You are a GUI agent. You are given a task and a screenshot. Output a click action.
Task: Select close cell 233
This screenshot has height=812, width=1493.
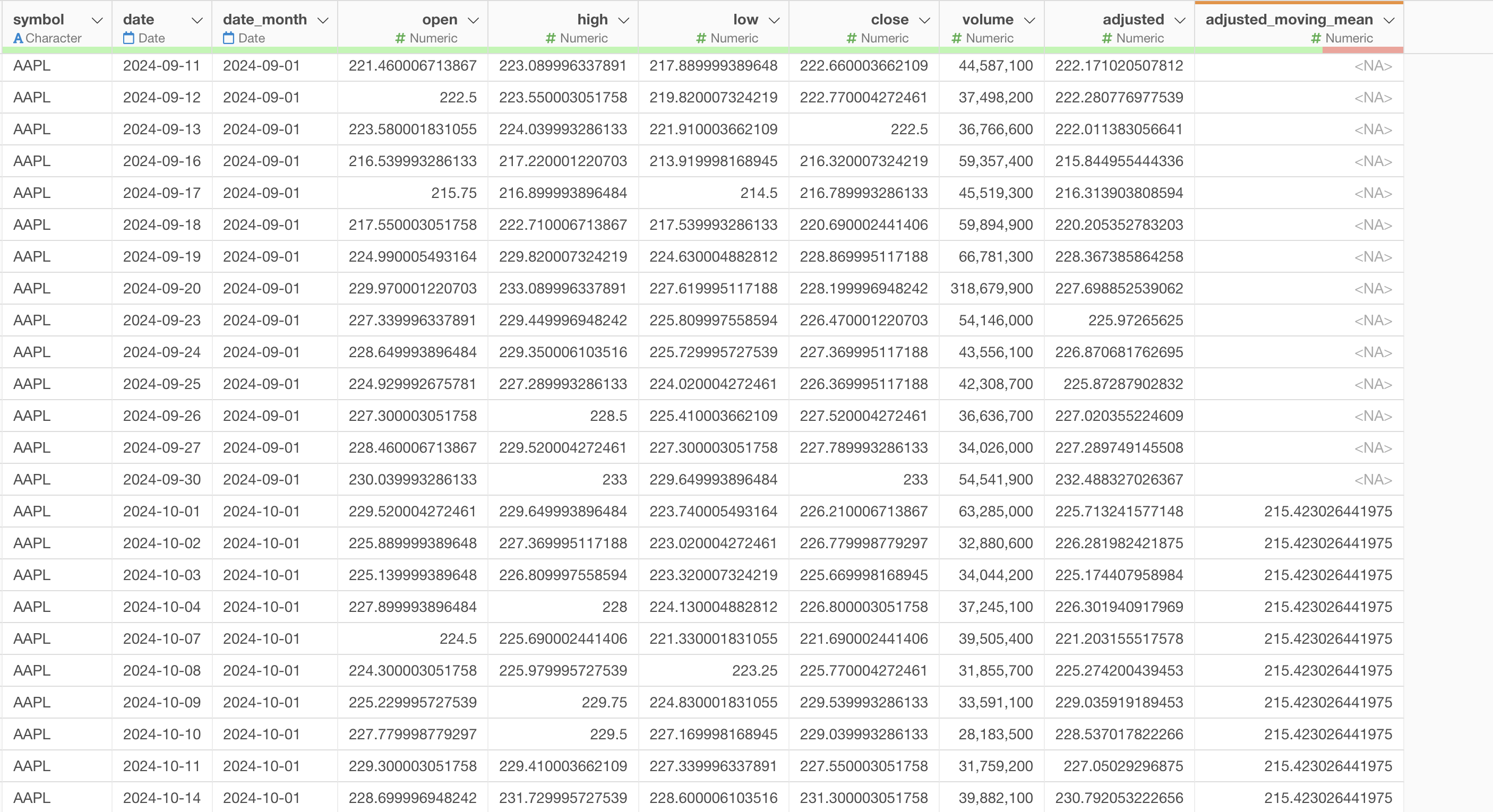point(864,480)
